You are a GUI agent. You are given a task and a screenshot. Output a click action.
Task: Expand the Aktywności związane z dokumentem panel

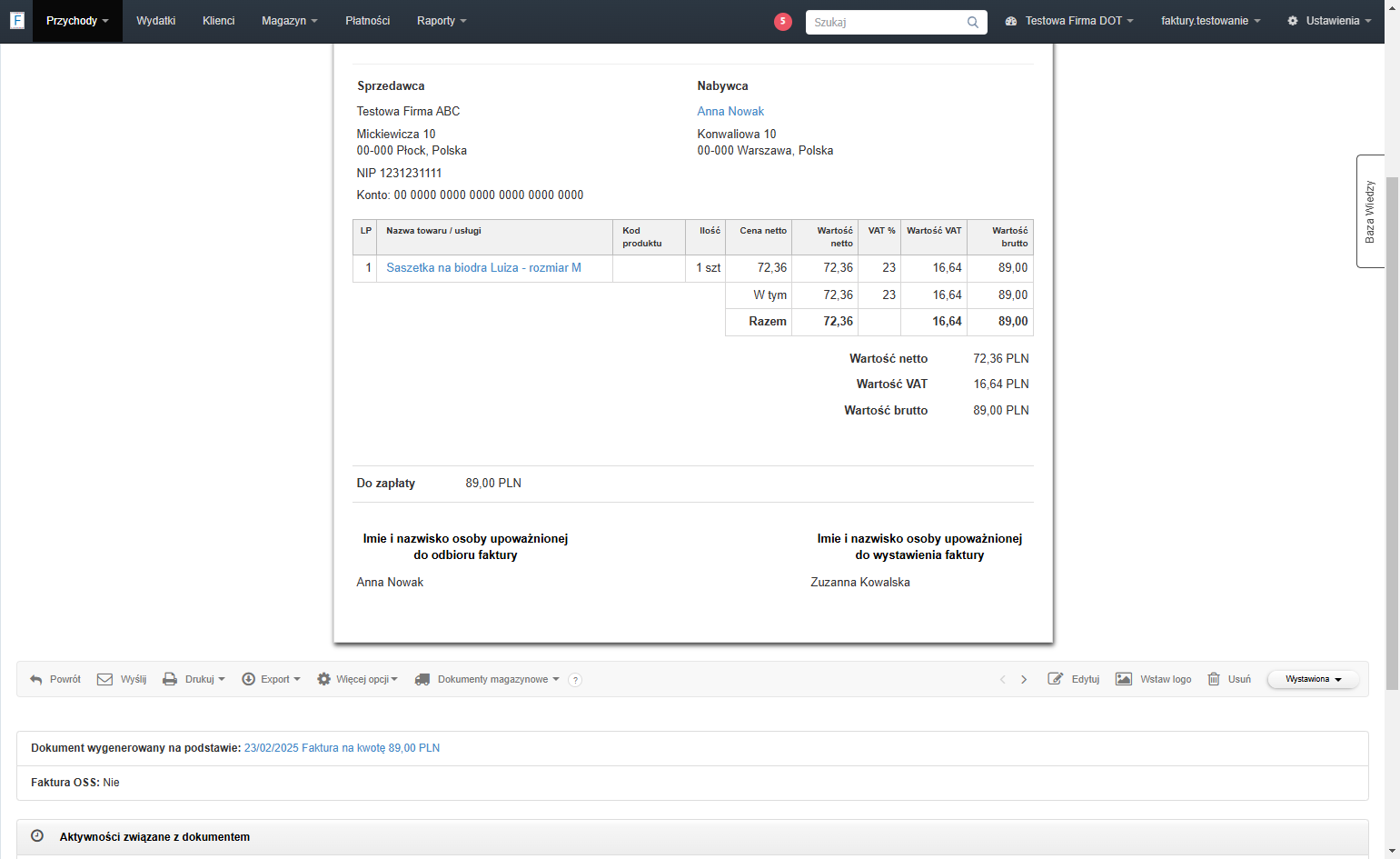692,836
